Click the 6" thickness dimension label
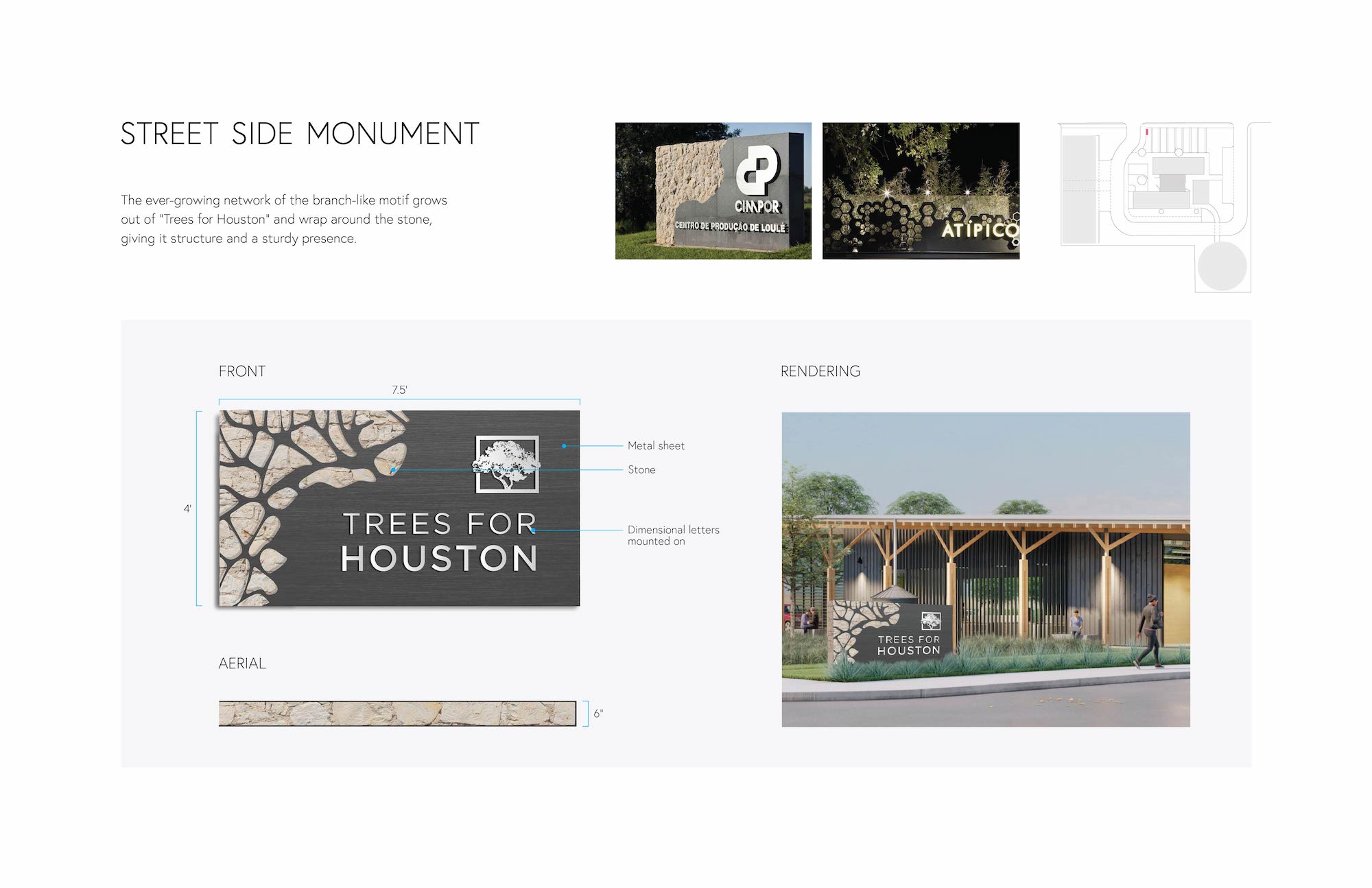Image resolution: width=1372 pixels, height=888 pixels. click(x=598, y=714)
